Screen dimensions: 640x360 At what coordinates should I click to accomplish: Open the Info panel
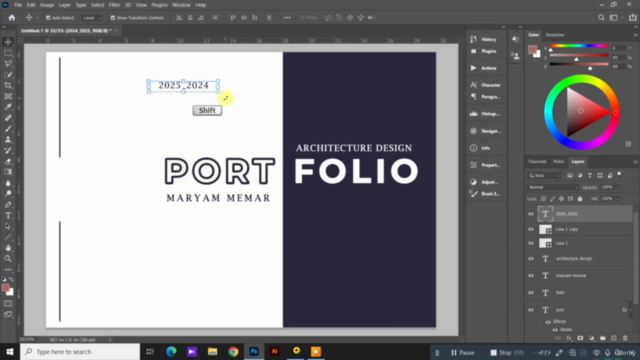(x=481, y=148)
